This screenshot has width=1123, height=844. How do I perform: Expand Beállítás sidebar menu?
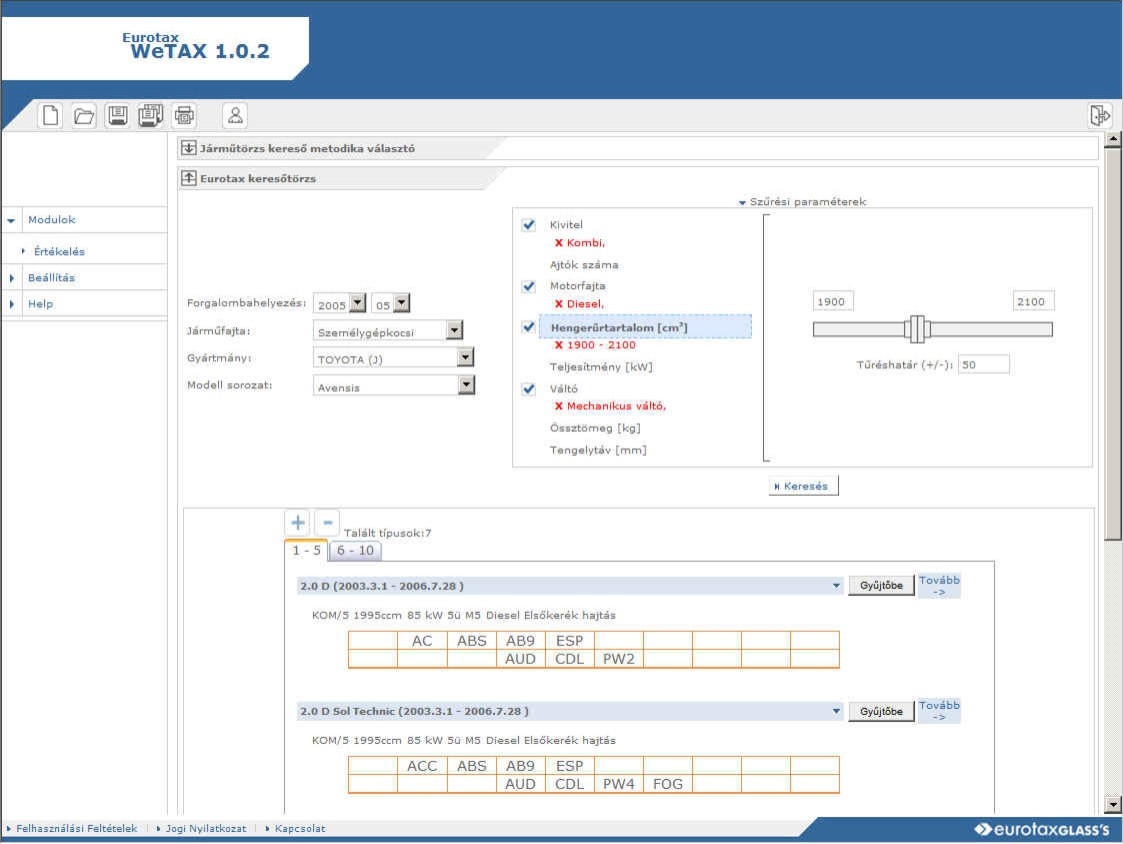pos(11,278)
